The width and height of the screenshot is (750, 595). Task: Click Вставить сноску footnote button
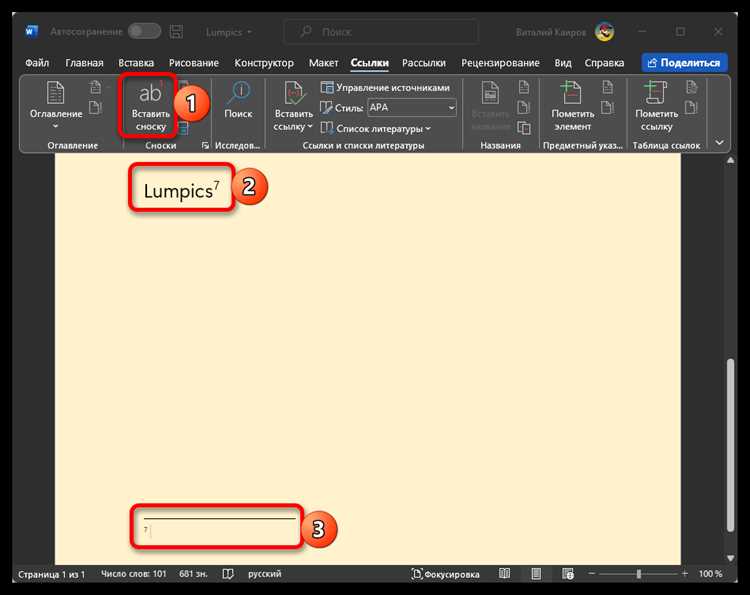(150, 106)
